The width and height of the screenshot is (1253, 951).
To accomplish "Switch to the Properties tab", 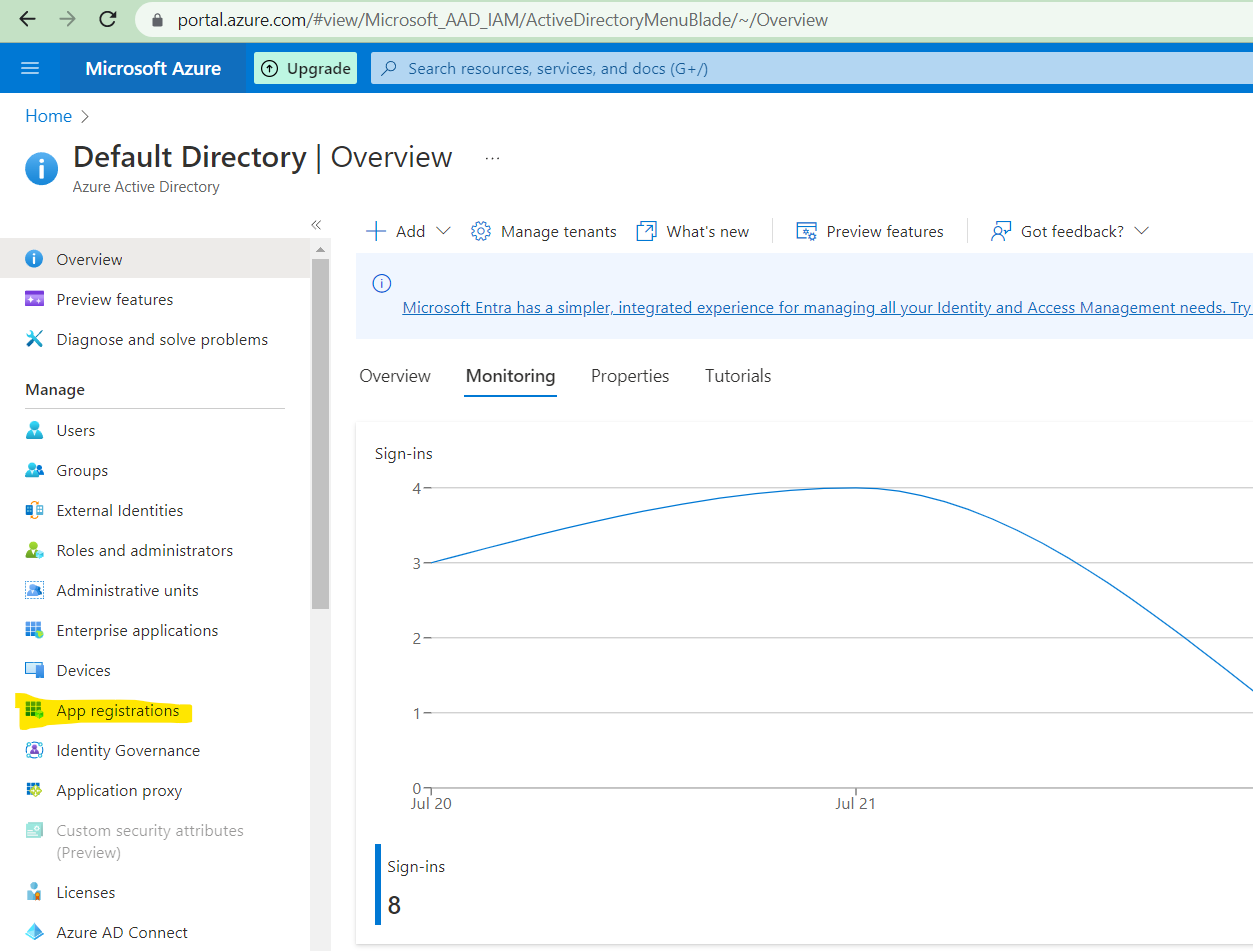I will coord(630,376).
